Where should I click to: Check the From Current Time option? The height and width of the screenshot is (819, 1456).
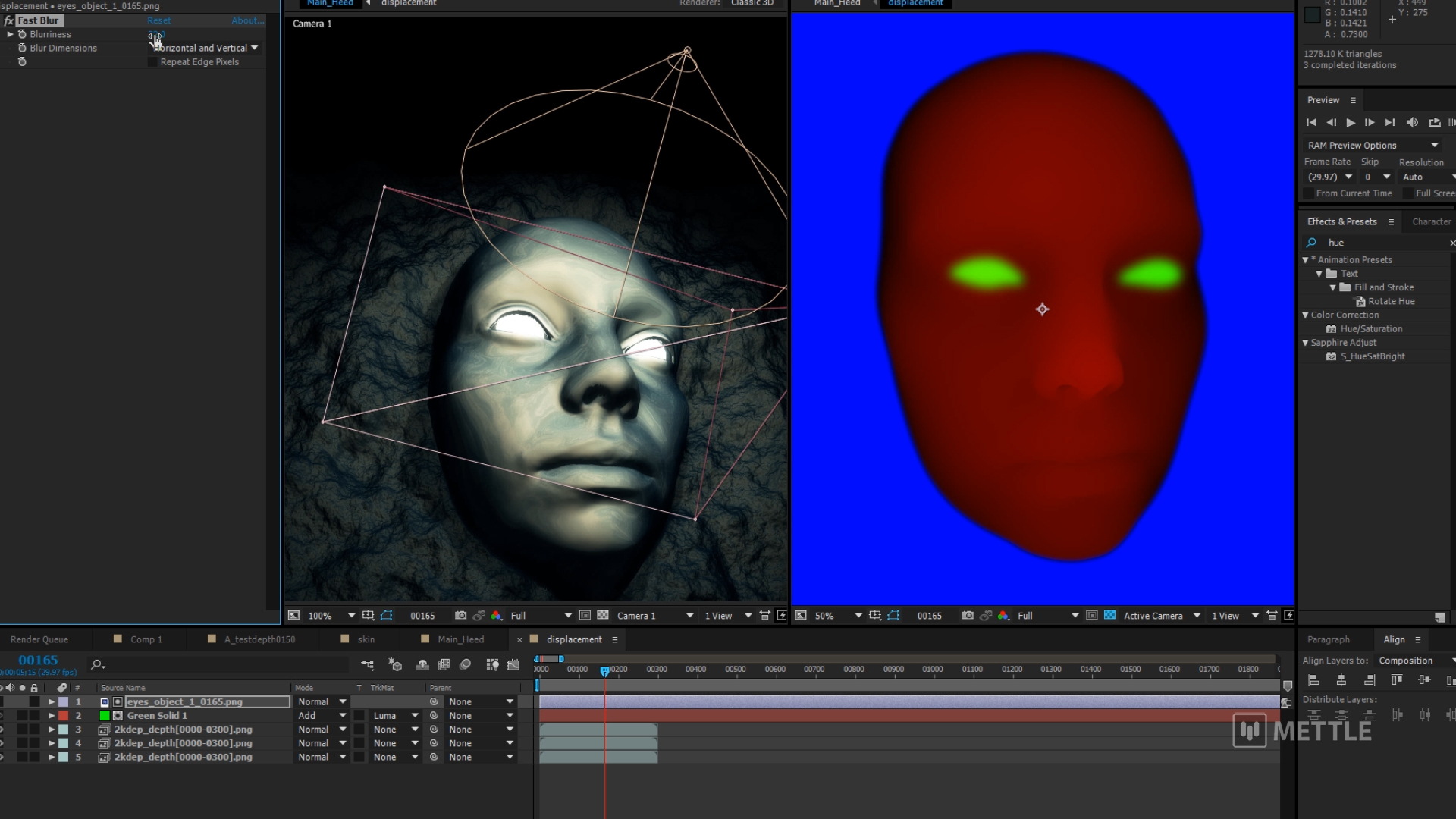[x=1309, y=193]
